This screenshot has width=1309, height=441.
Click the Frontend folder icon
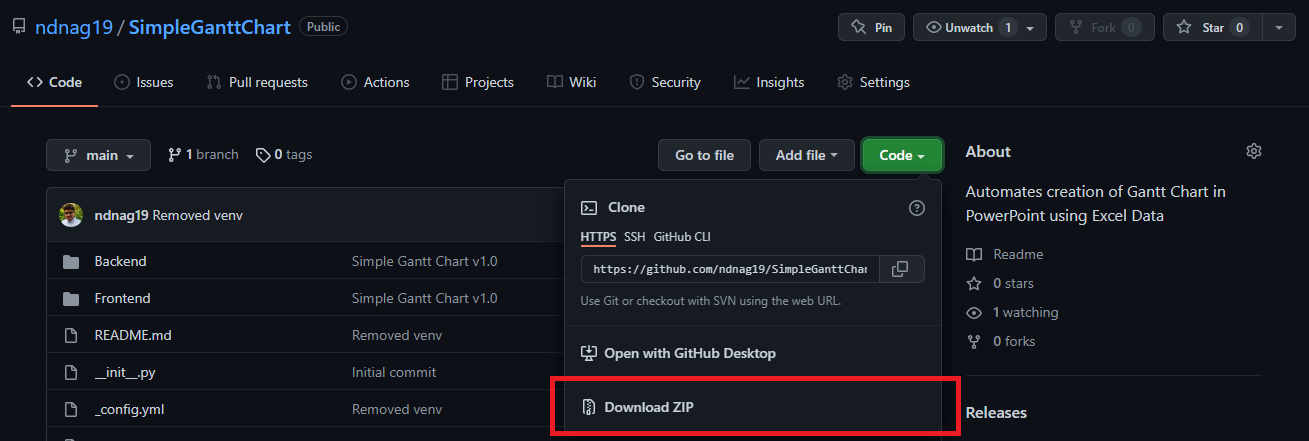point(71,298)
